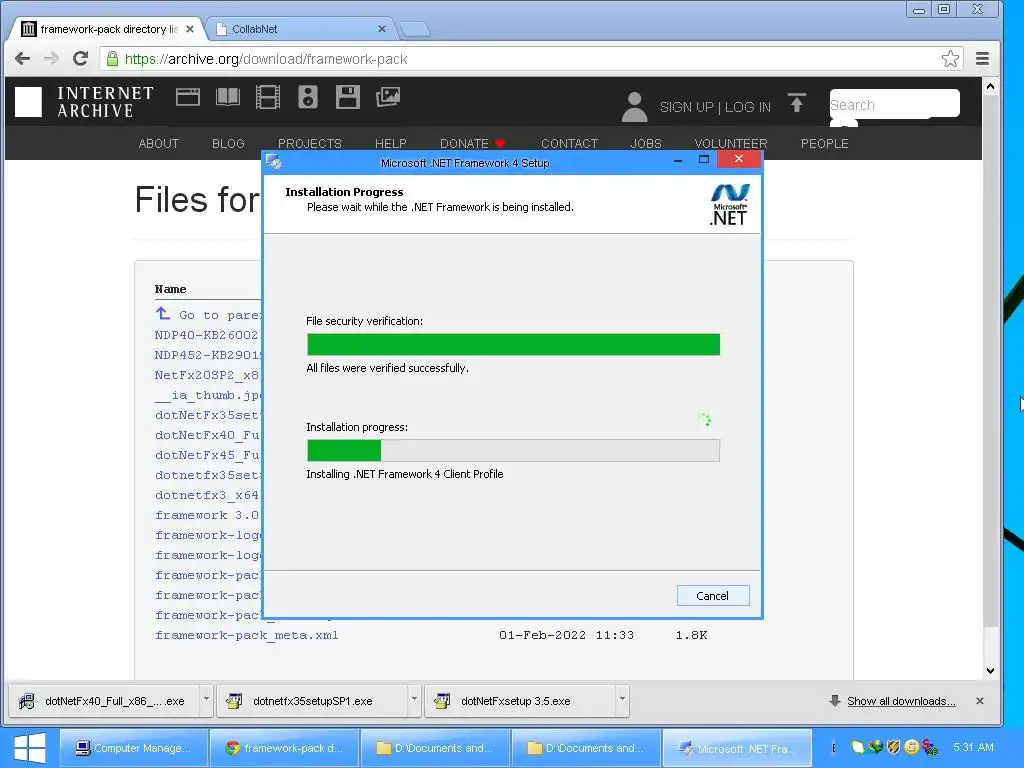Switch to the framework-pack directory tab
The width and height of the screenshot is (1024, 768).
[108, 29]
